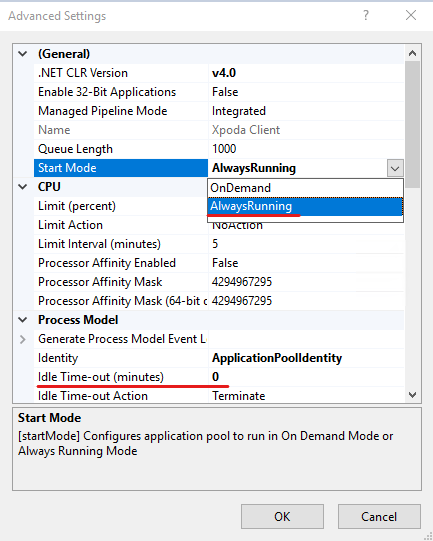Viewport: 433px width, 541px height.
Task: Collapse the (General) section
Action: coord(23,54)
